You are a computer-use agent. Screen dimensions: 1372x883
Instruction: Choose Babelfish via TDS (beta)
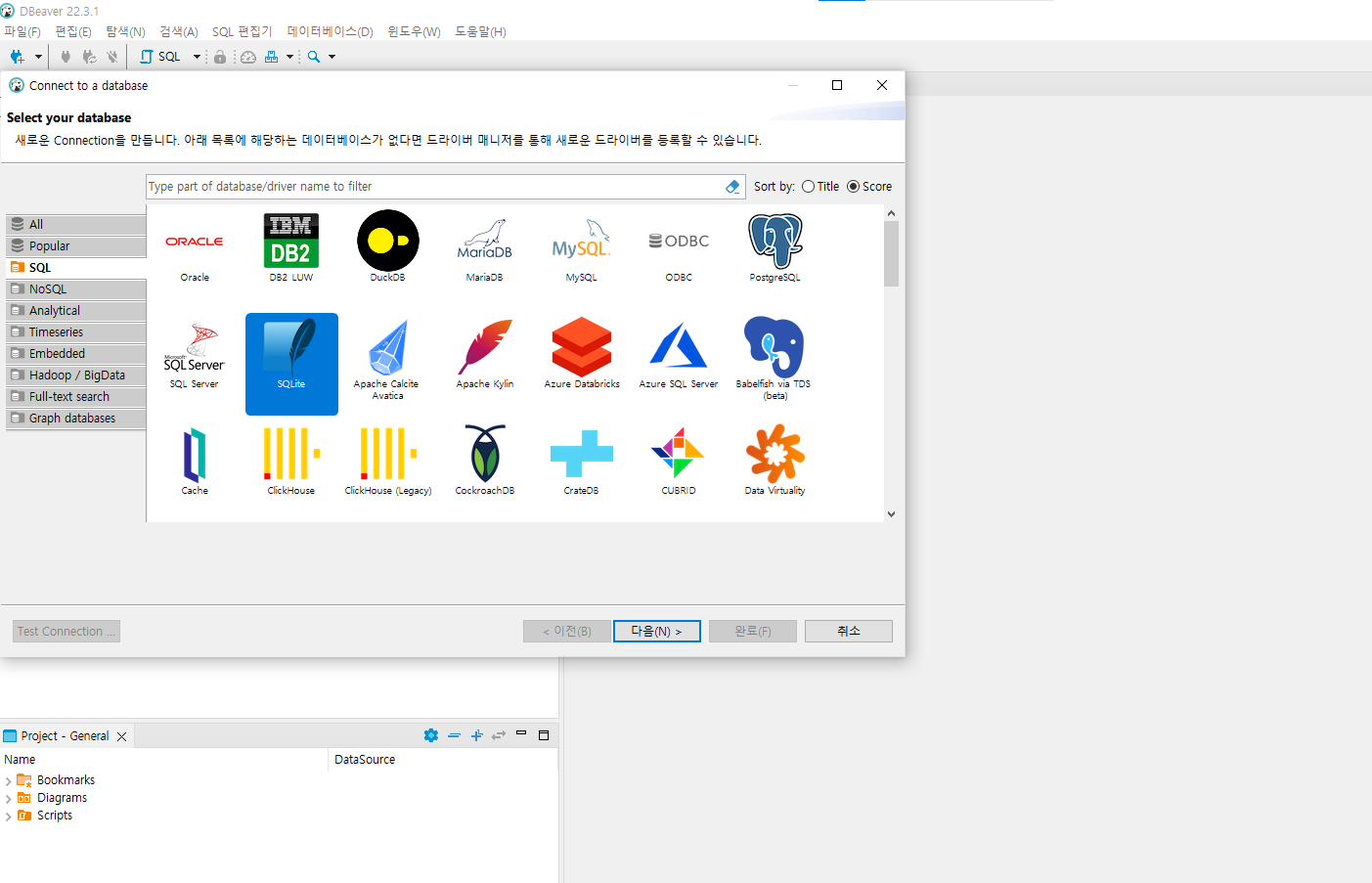[775, 360]
